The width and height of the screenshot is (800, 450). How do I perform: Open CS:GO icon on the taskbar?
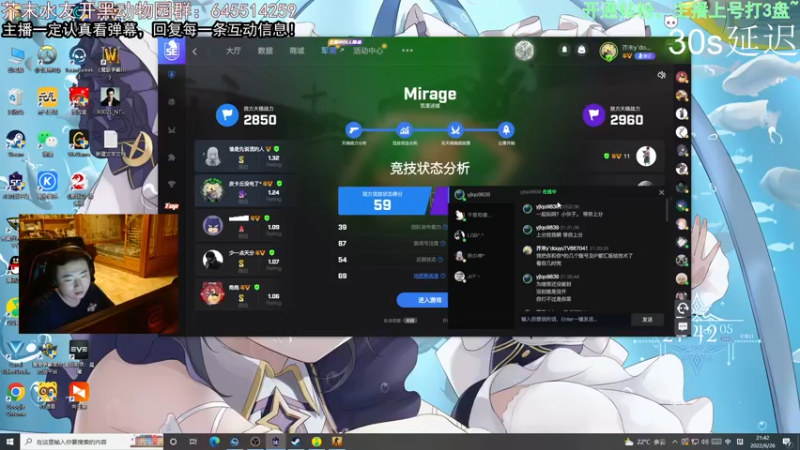[x=337, y=441]
